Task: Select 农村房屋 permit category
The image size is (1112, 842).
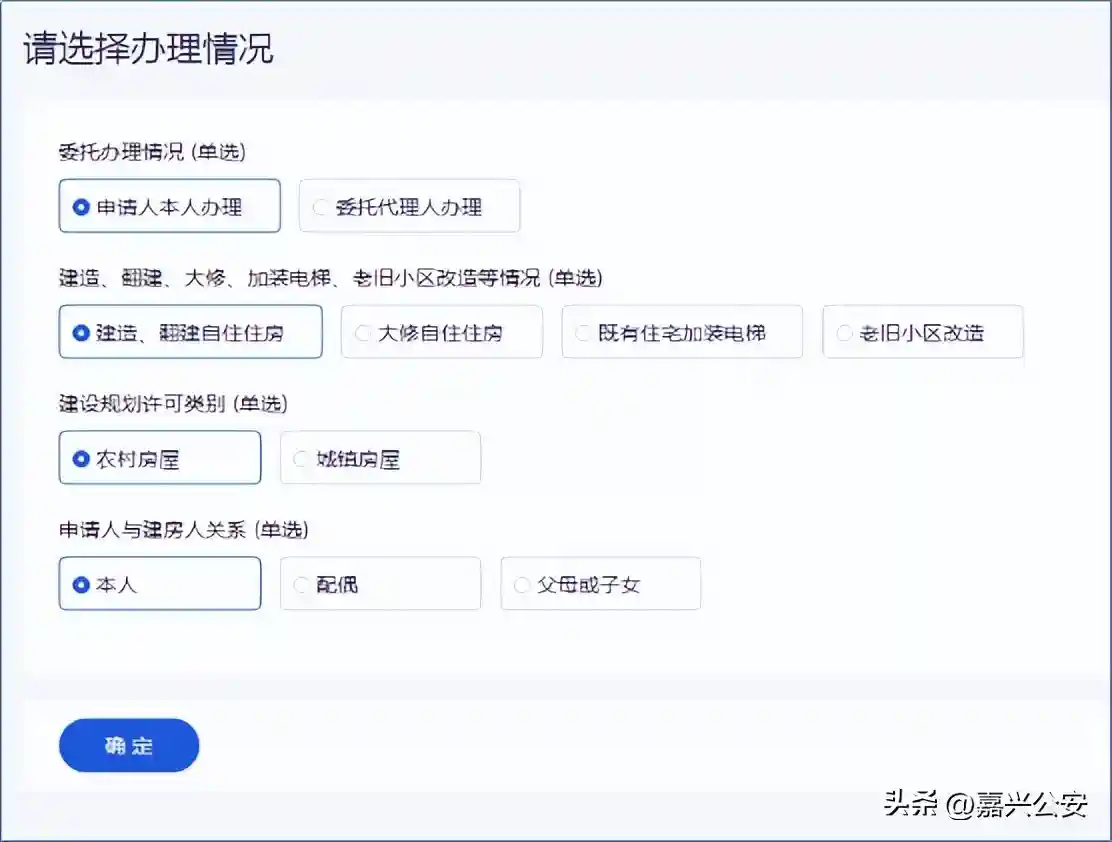Action: pyautogui.click(x=159, y=459)
